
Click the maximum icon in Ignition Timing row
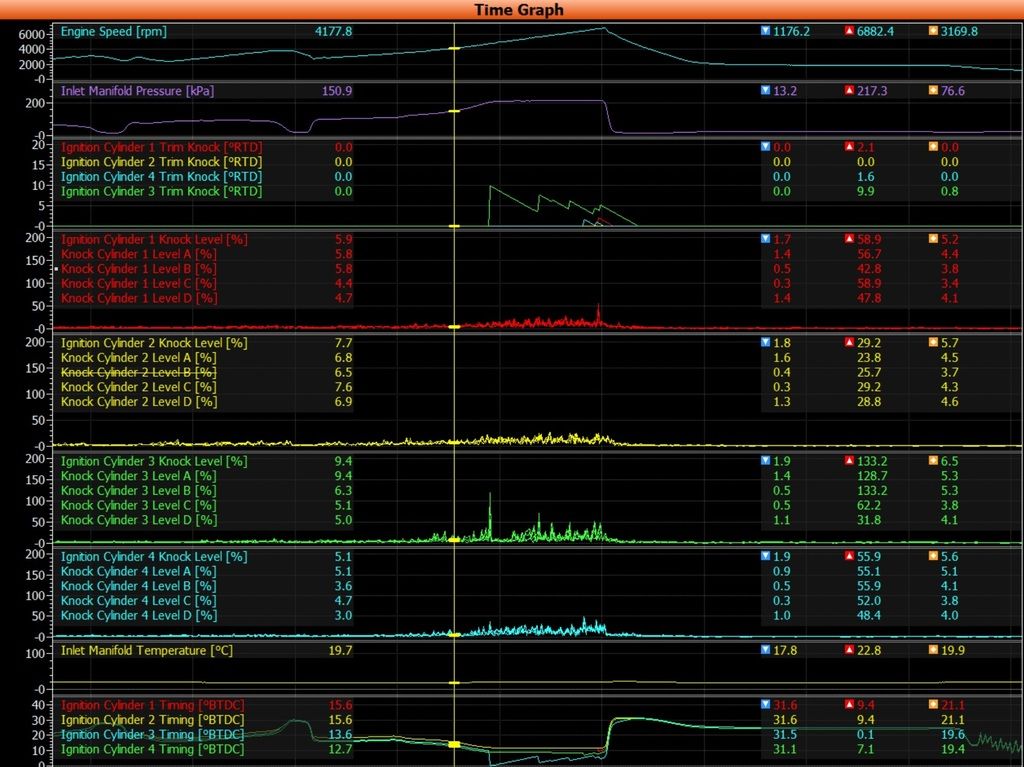tap(849, 705)
